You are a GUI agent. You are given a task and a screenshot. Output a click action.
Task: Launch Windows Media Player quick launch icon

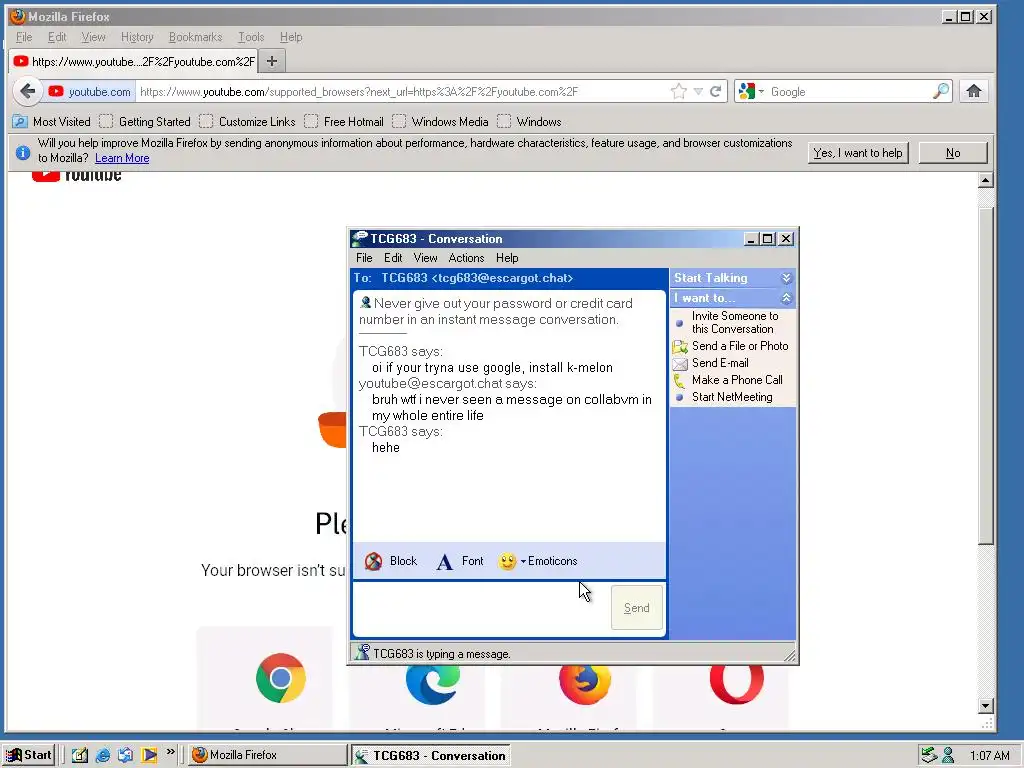coord(149,755)
